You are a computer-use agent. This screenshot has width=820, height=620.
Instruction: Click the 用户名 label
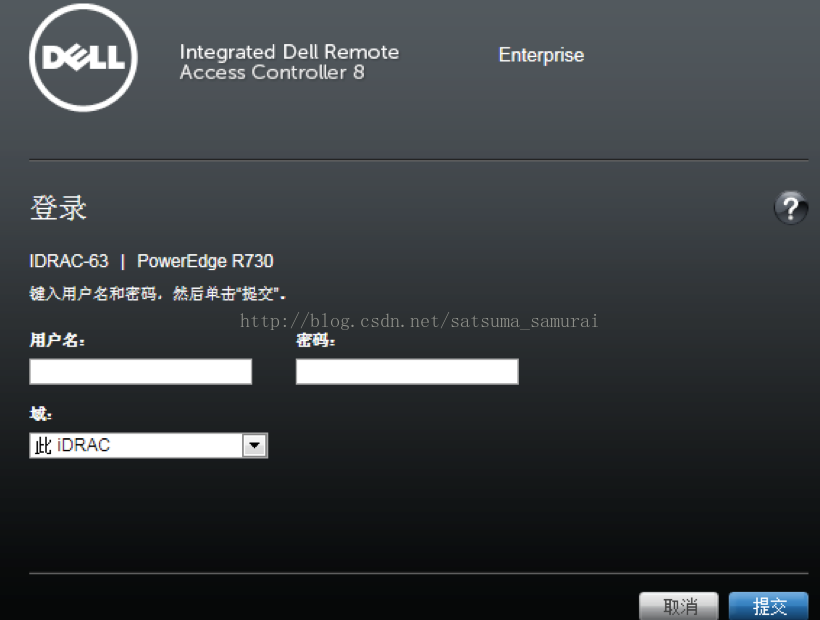(x=57, y=340)
